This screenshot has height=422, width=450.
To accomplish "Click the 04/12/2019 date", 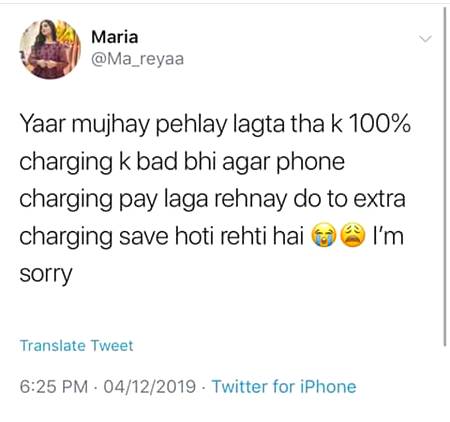I will (x=149, y=387).
